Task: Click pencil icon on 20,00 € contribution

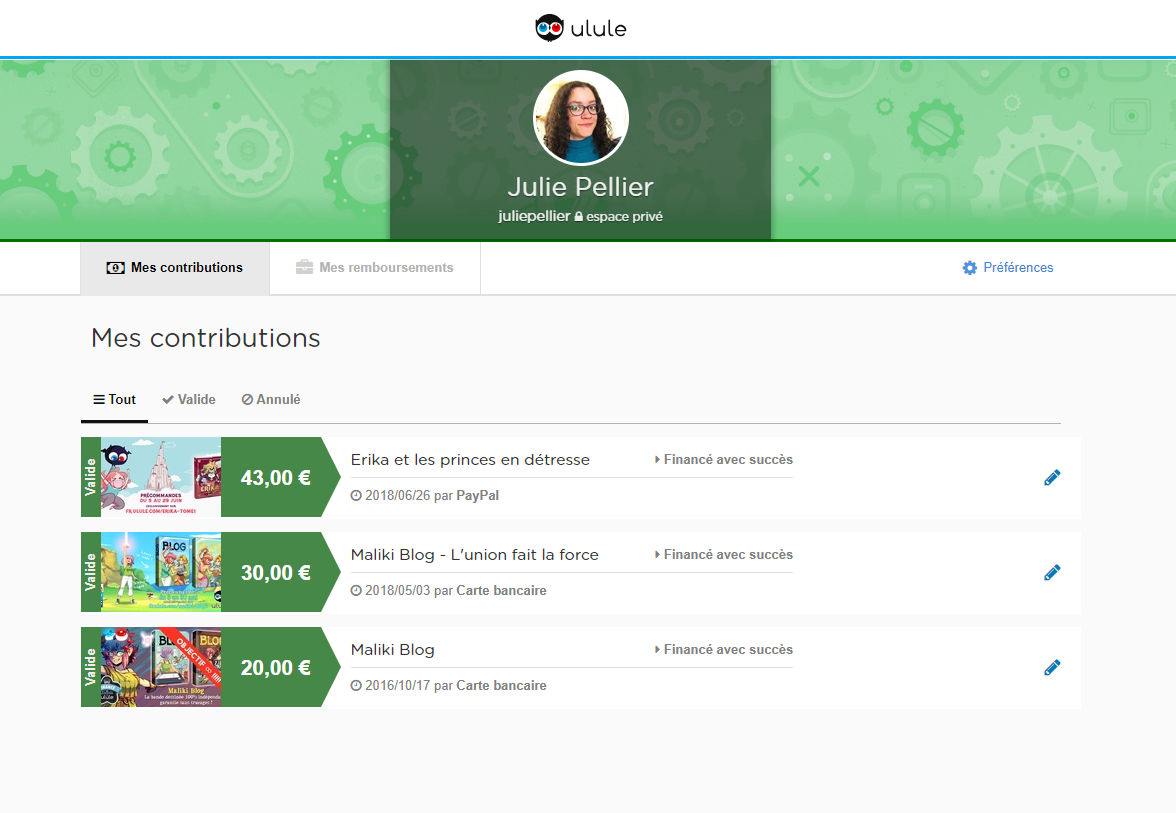Action: pos(1051,668)
